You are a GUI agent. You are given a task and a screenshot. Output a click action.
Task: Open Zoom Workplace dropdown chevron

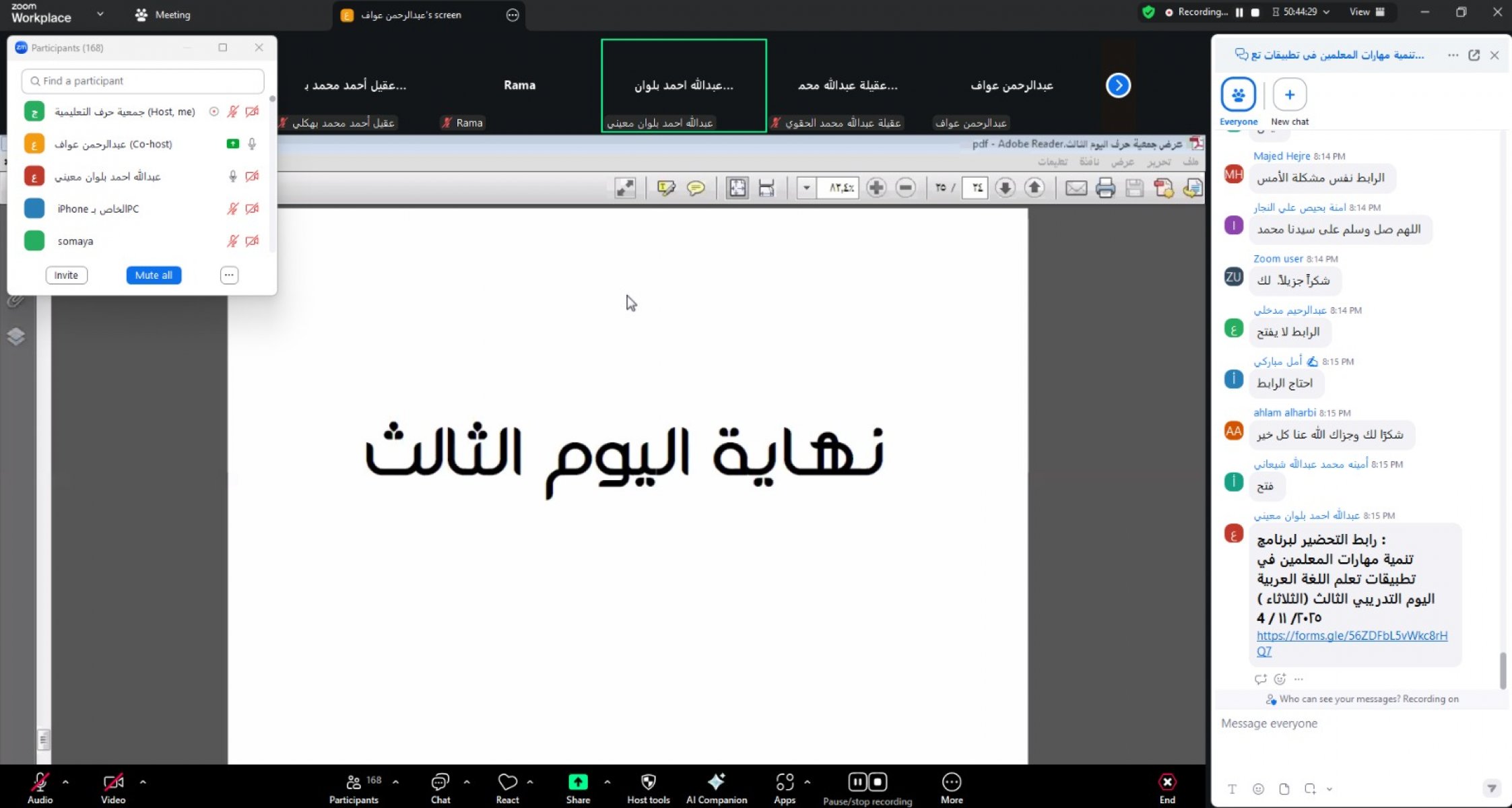(100, 13)
